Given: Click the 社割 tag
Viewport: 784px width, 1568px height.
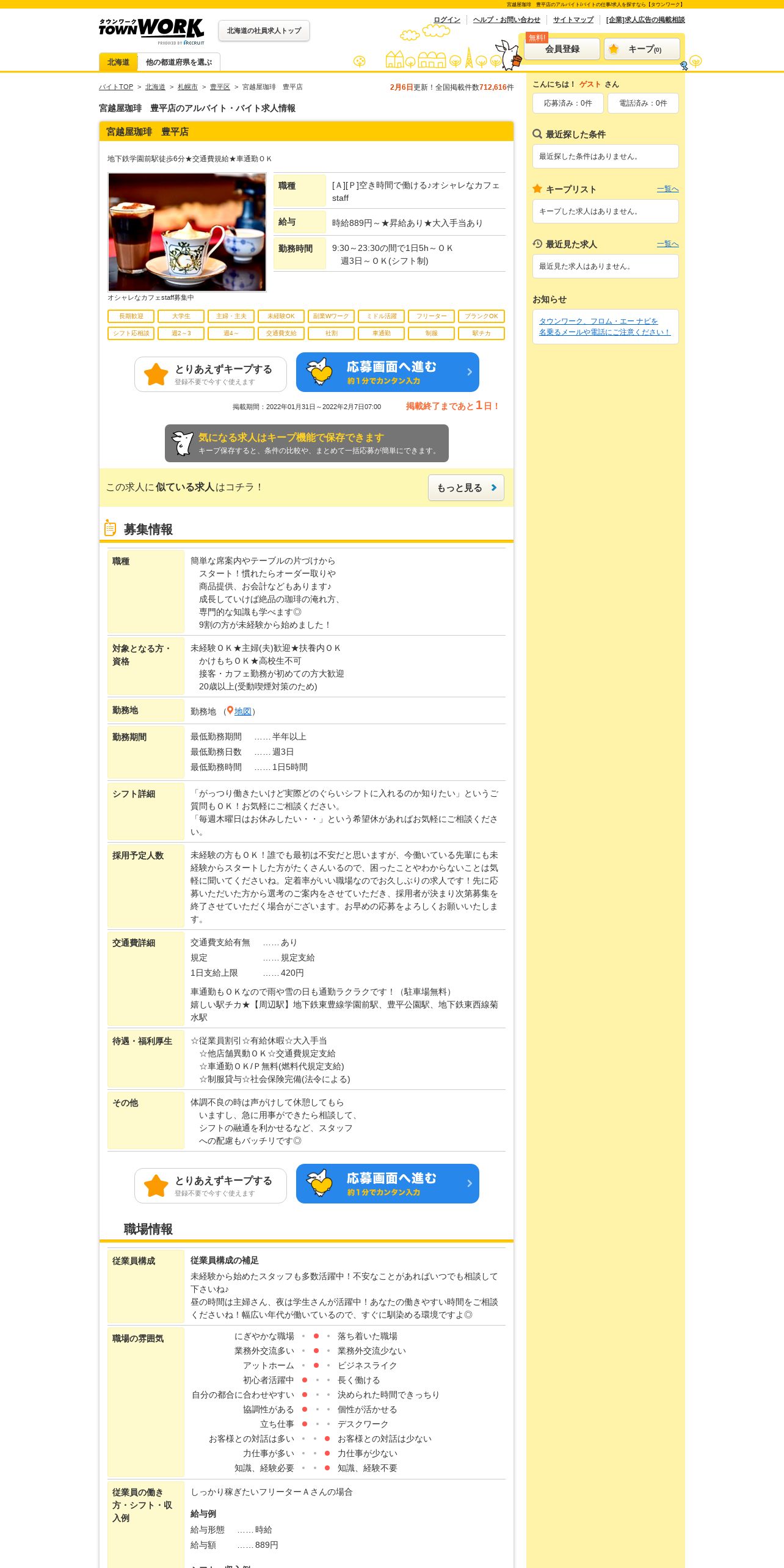Looking at the screenshot, I should (x=331, y=333).
